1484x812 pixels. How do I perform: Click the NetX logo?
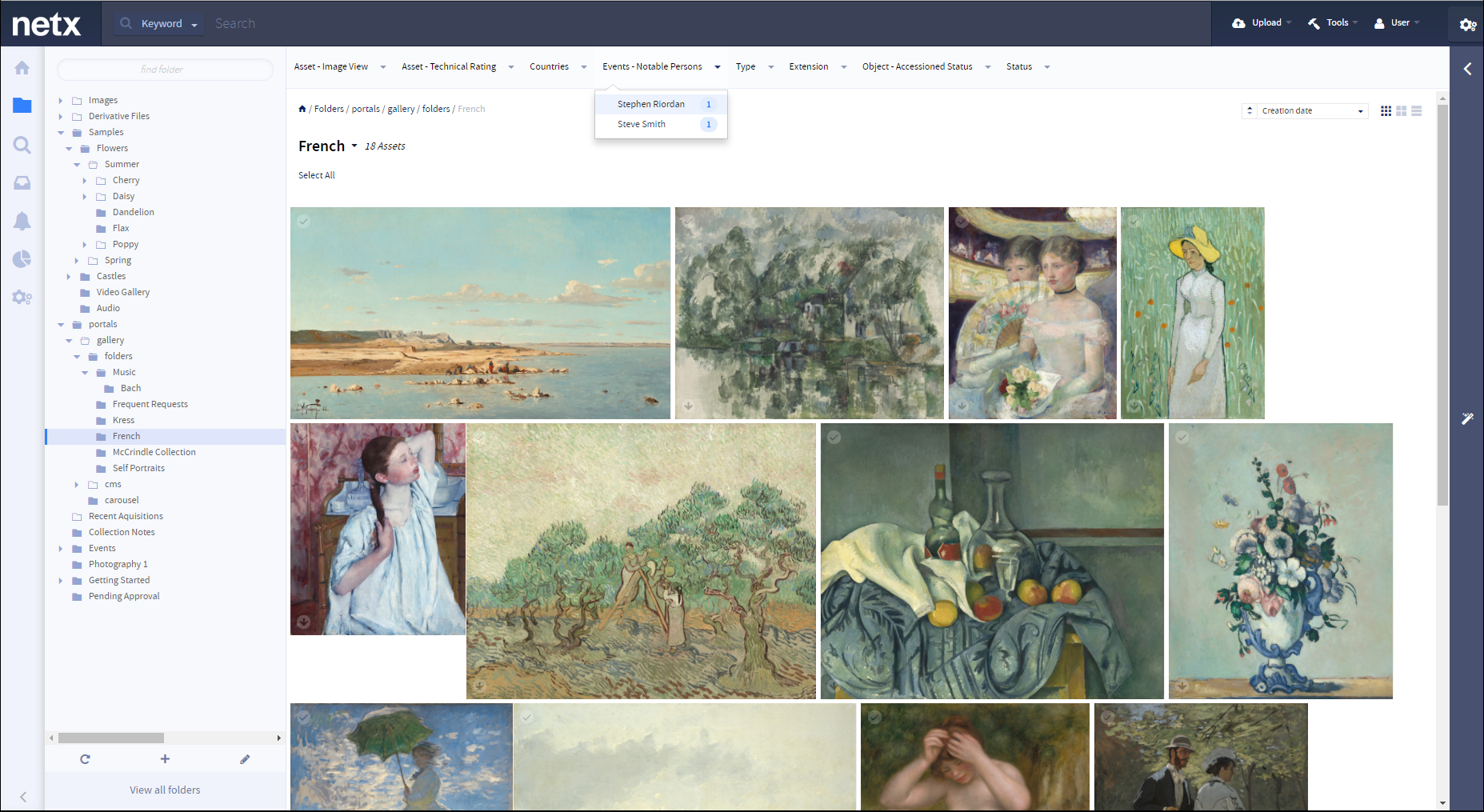[46, 24]
